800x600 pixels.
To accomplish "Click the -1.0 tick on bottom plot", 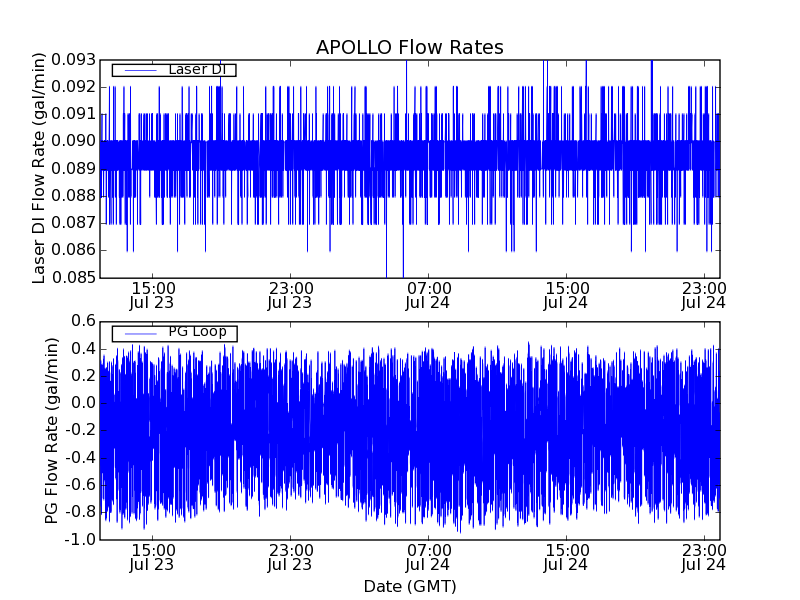I will pyautogui.click(x=80, y=539).
